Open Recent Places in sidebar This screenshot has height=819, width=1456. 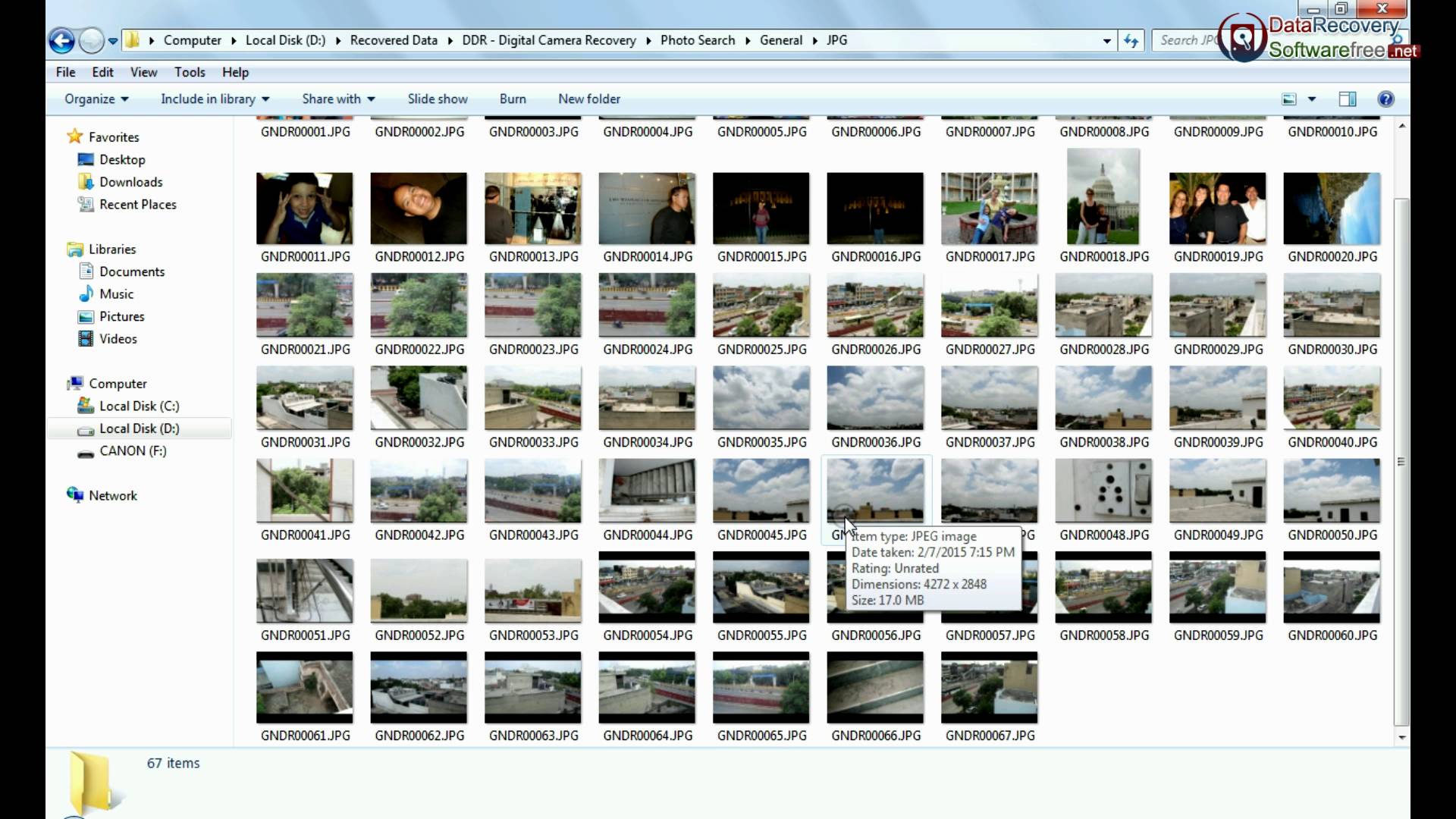click(127, 205)
